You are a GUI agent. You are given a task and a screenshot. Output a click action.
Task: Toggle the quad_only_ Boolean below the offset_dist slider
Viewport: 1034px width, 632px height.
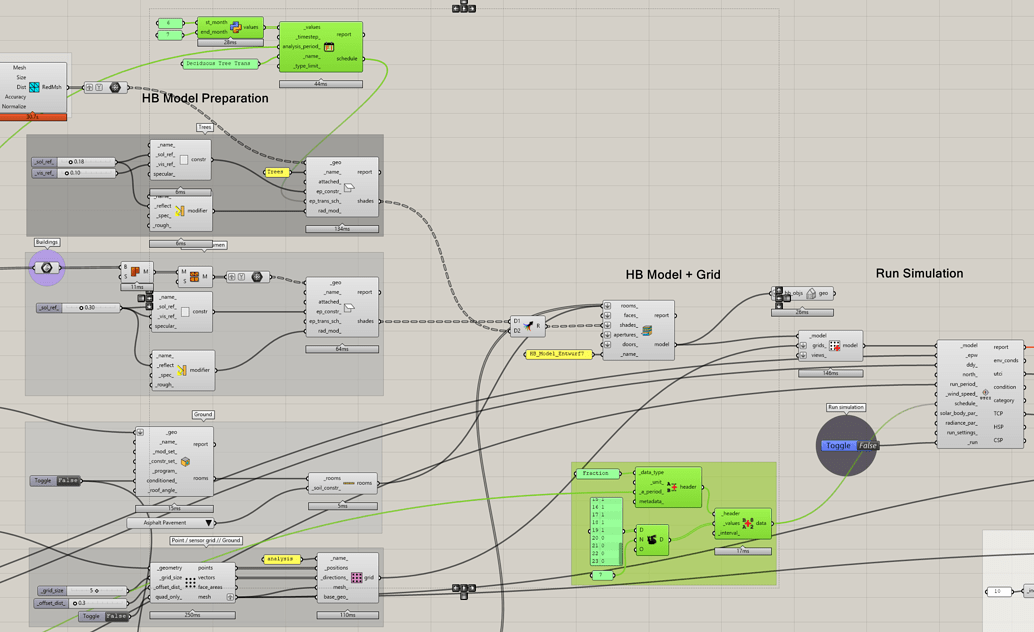click(105, 617)
